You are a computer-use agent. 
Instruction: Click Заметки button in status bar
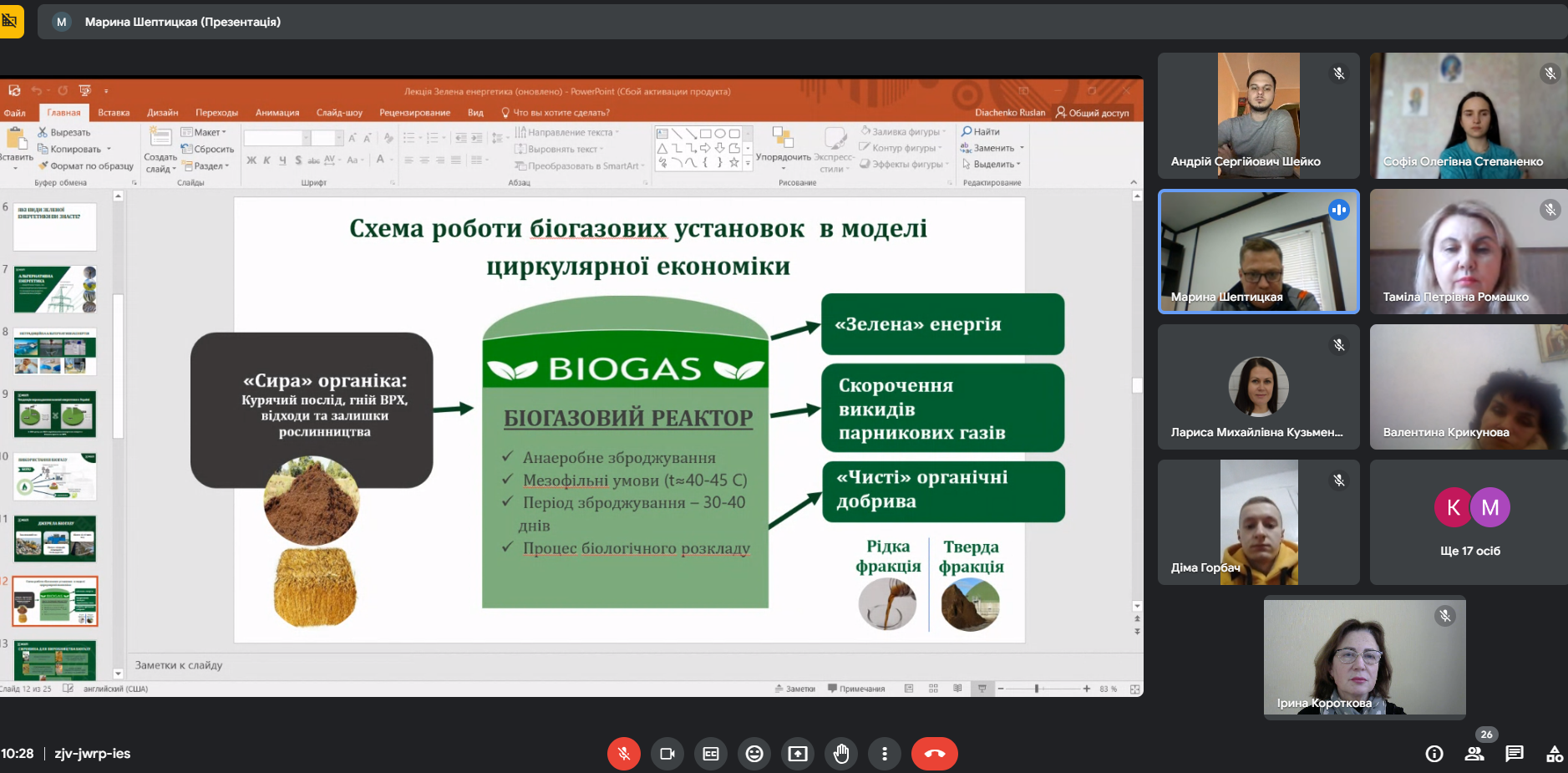[x=794, y=689]
